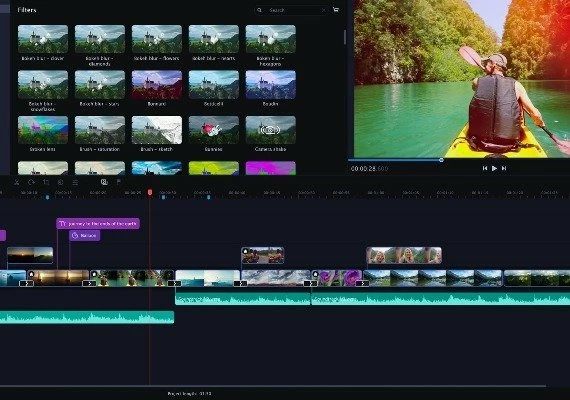Click the third blue marker on timeline ruler
The height and width of the screenshot is (400, 570).
[209, 197]
